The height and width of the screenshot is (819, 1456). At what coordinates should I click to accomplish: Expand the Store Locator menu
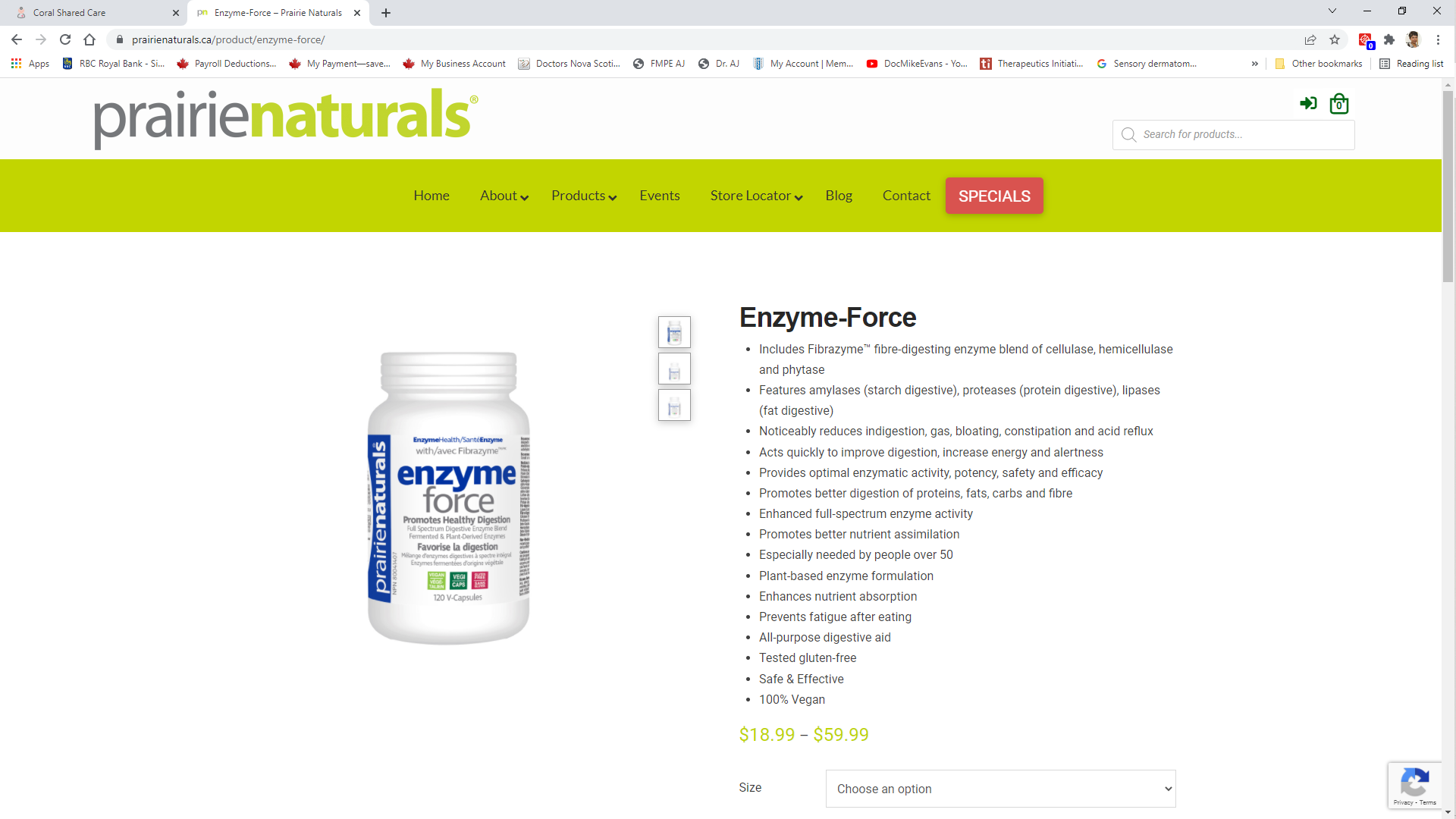[756, 196]
